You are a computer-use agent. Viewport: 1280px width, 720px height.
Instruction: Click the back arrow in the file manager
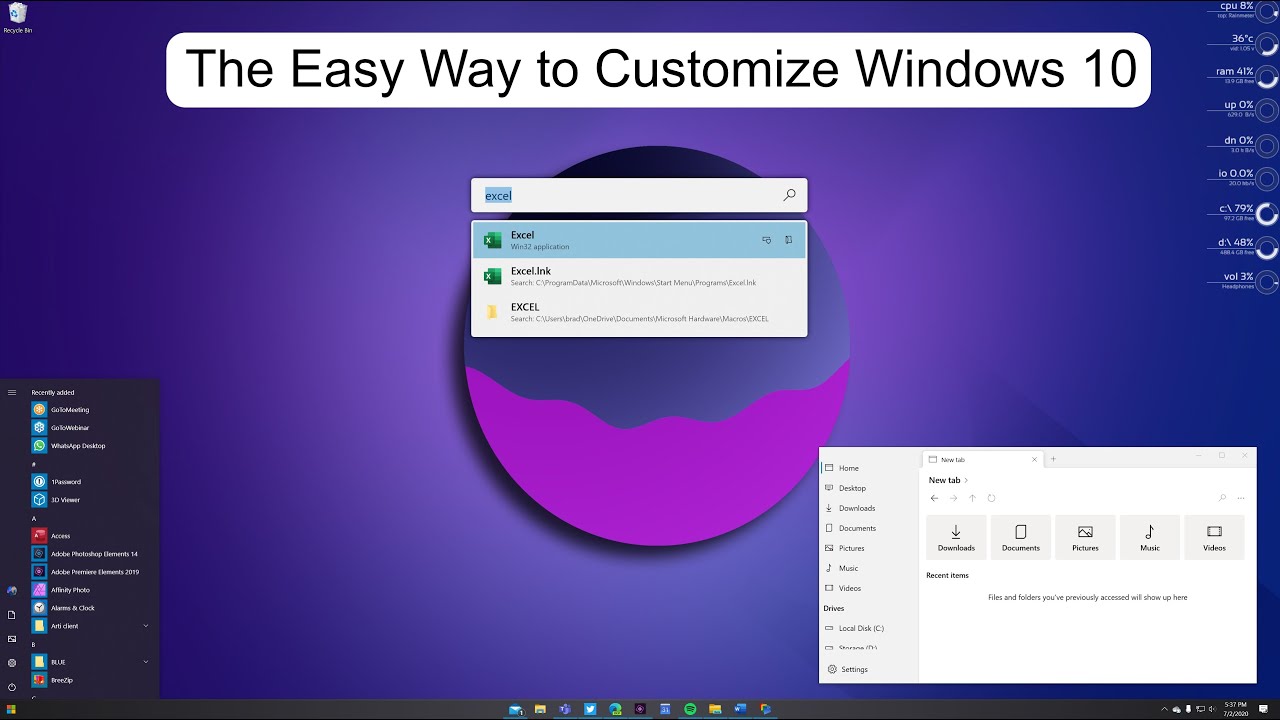click(x=934, y=498)
